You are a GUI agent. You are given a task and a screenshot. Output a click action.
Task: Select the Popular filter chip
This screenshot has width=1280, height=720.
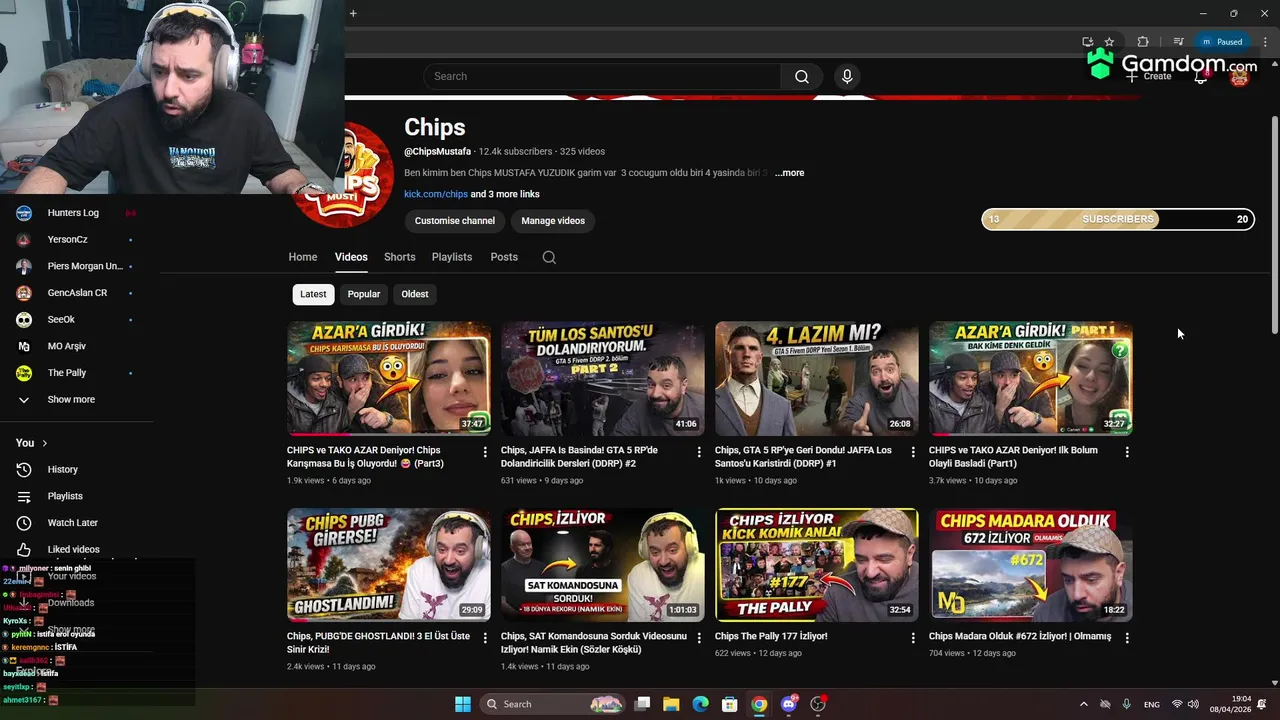pyautogui.click(x=364, y=294)
